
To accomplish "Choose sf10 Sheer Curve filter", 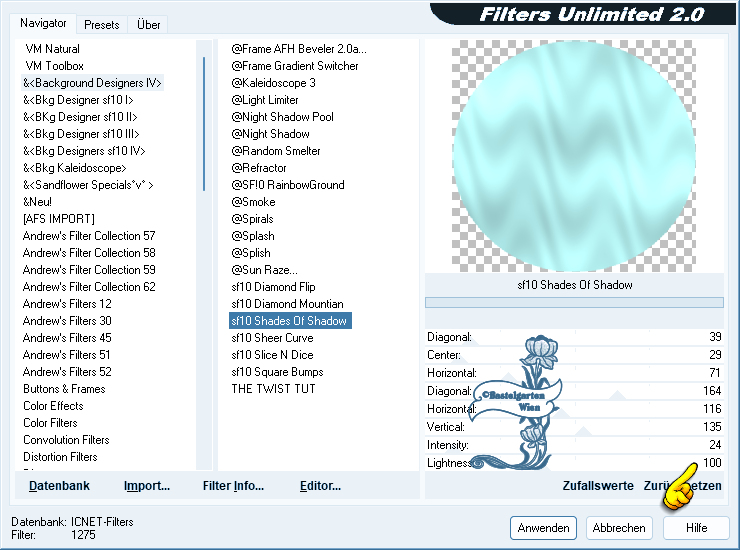I will 272,338.
